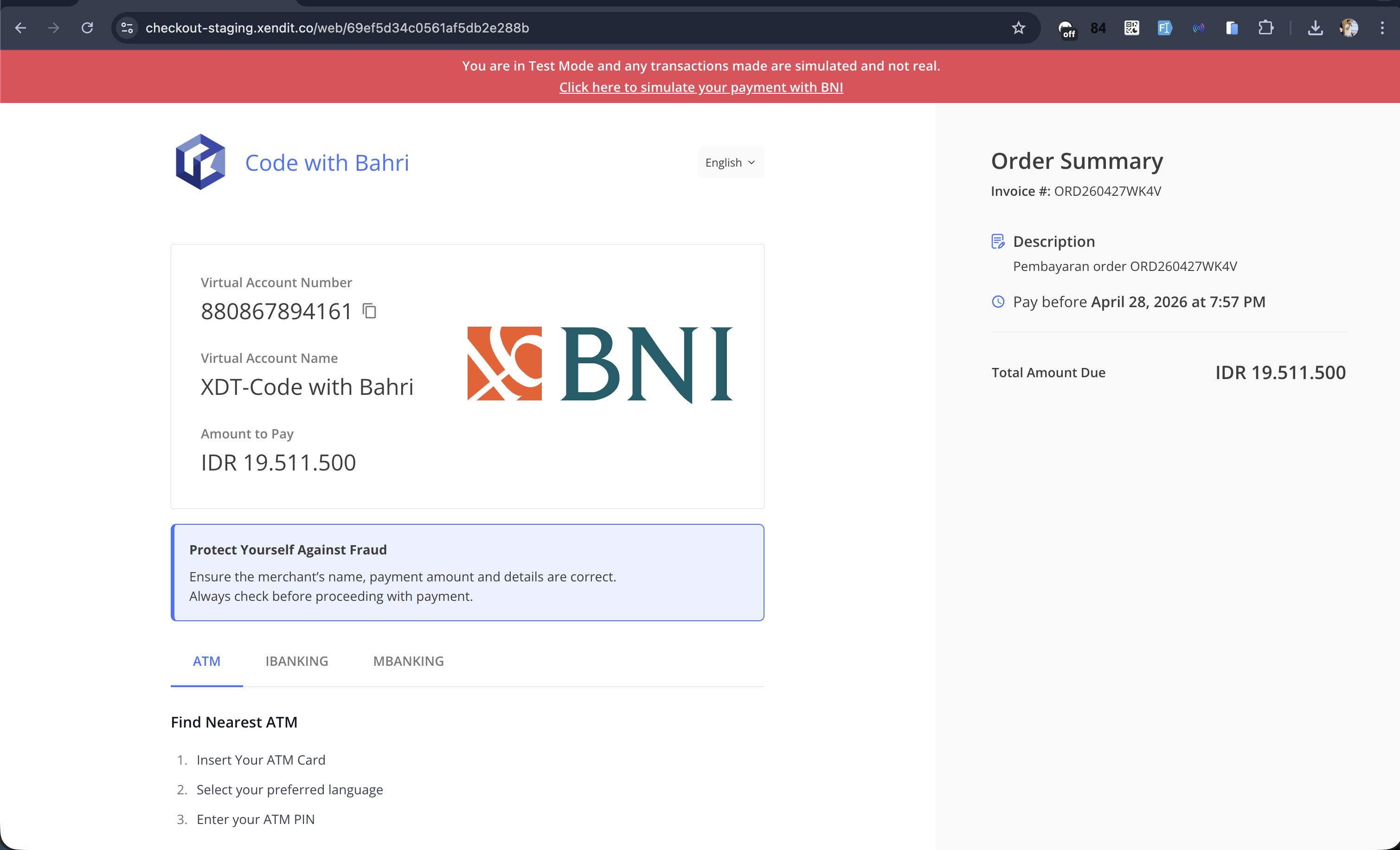Open the English language dropdown
Image resolution: width=1400 pixels, height=850 pixels.
(731, 162)
